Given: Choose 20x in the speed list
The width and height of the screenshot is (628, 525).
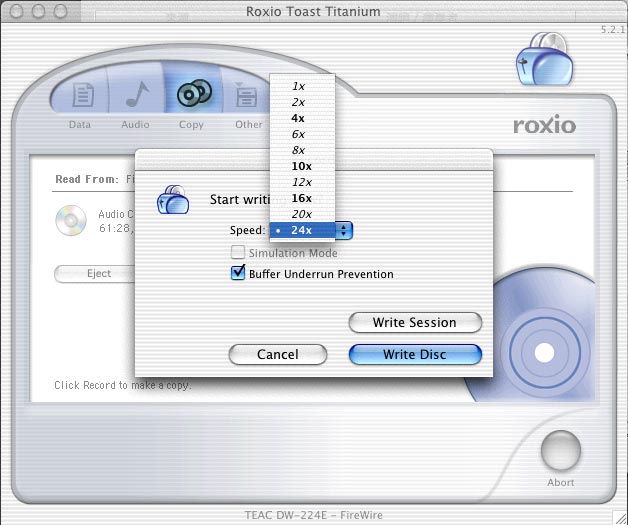Looking at the screenshot, I should pos(302,214).
